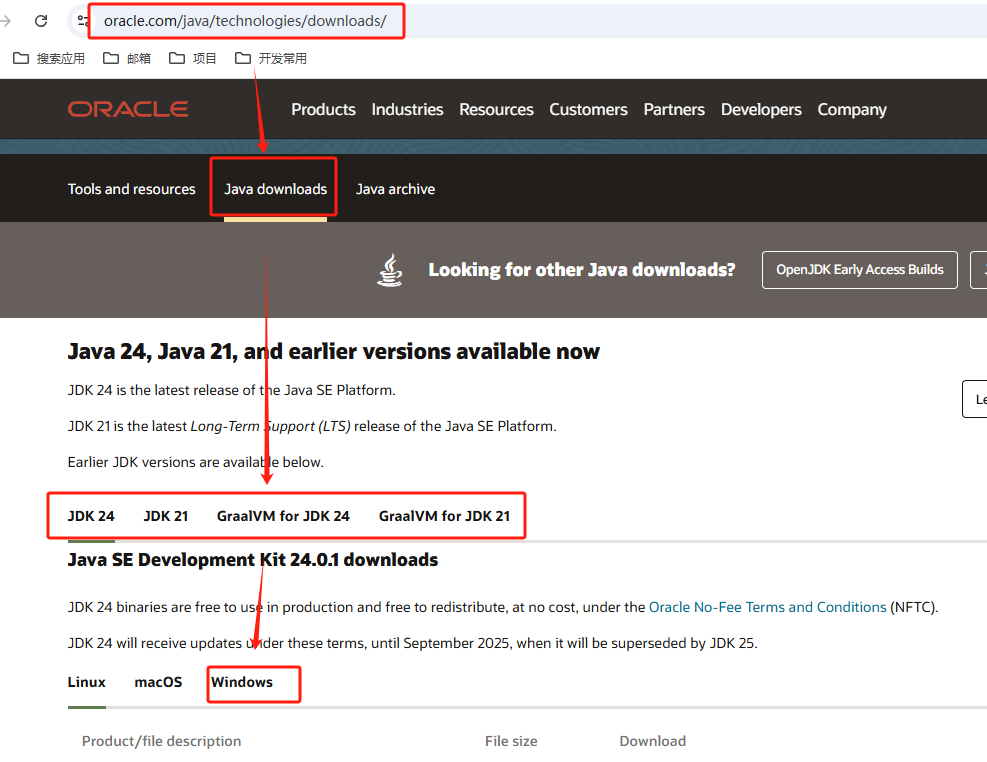Click the address bar URL field
The height and width of the screenshot is (762, 987).
[x=245, y=21]
